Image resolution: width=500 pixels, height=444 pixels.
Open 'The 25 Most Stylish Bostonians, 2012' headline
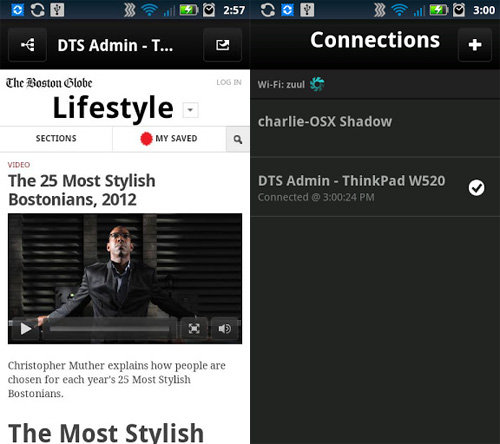[x=82, y=190]
